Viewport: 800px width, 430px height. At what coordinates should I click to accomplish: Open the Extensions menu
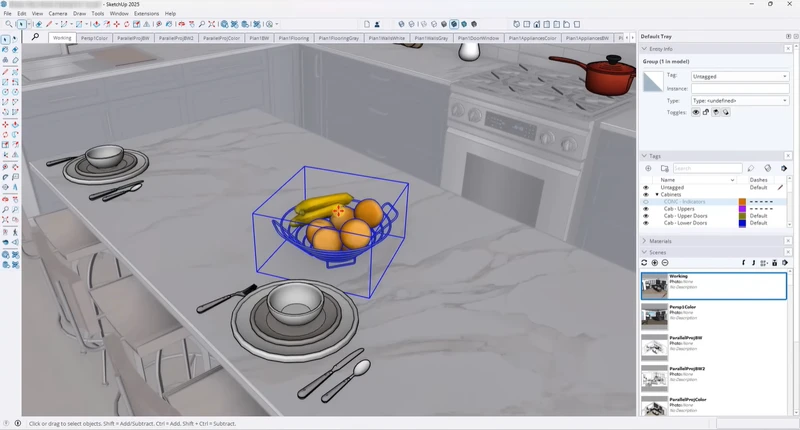pos(147,13)
